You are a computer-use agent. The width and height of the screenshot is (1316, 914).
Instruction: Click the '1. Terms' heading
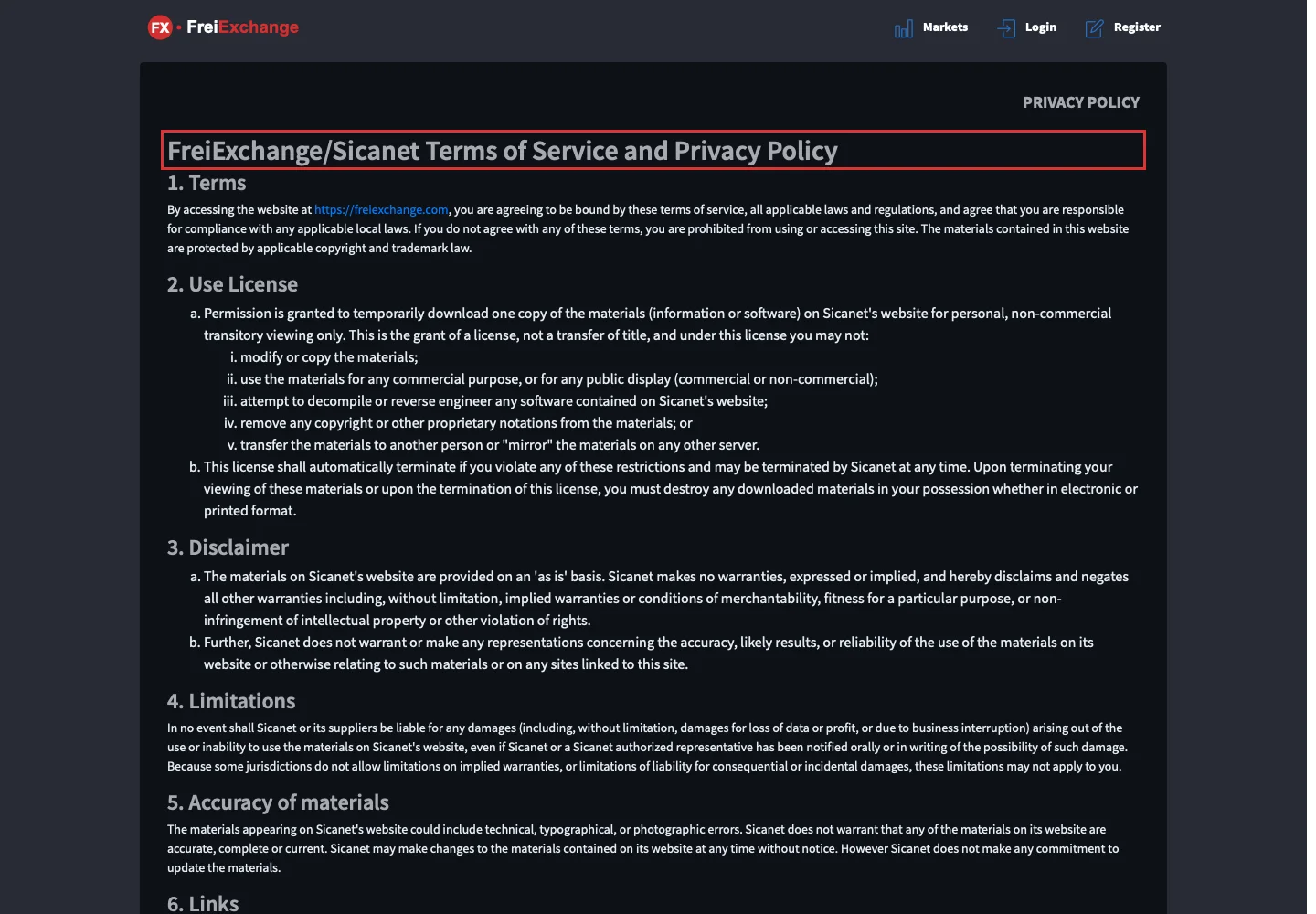click(207, 183)
